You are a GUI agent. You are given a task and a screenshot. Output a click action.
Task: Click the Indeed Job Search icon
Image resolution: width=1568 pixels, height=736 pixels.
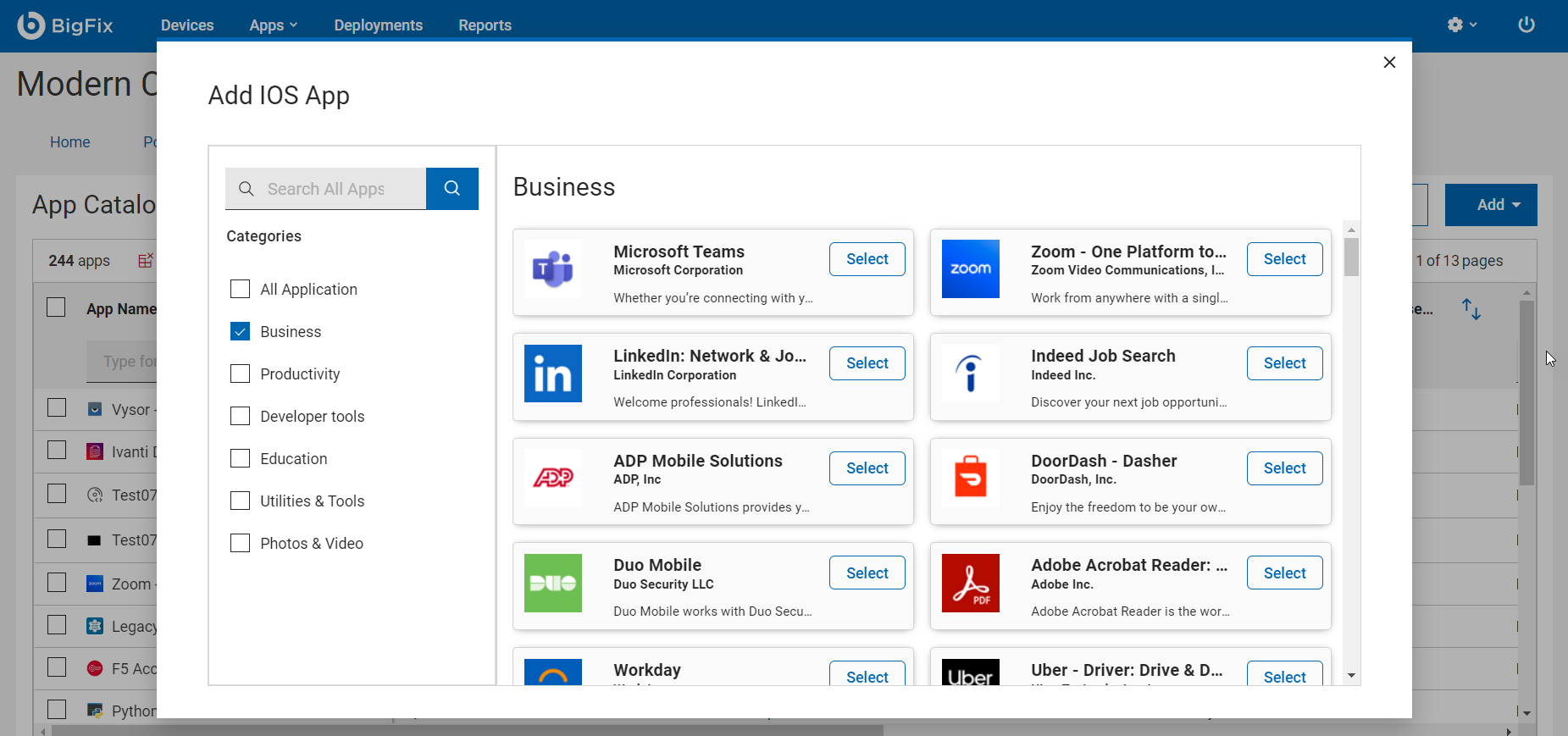click(x=970, y=374)
